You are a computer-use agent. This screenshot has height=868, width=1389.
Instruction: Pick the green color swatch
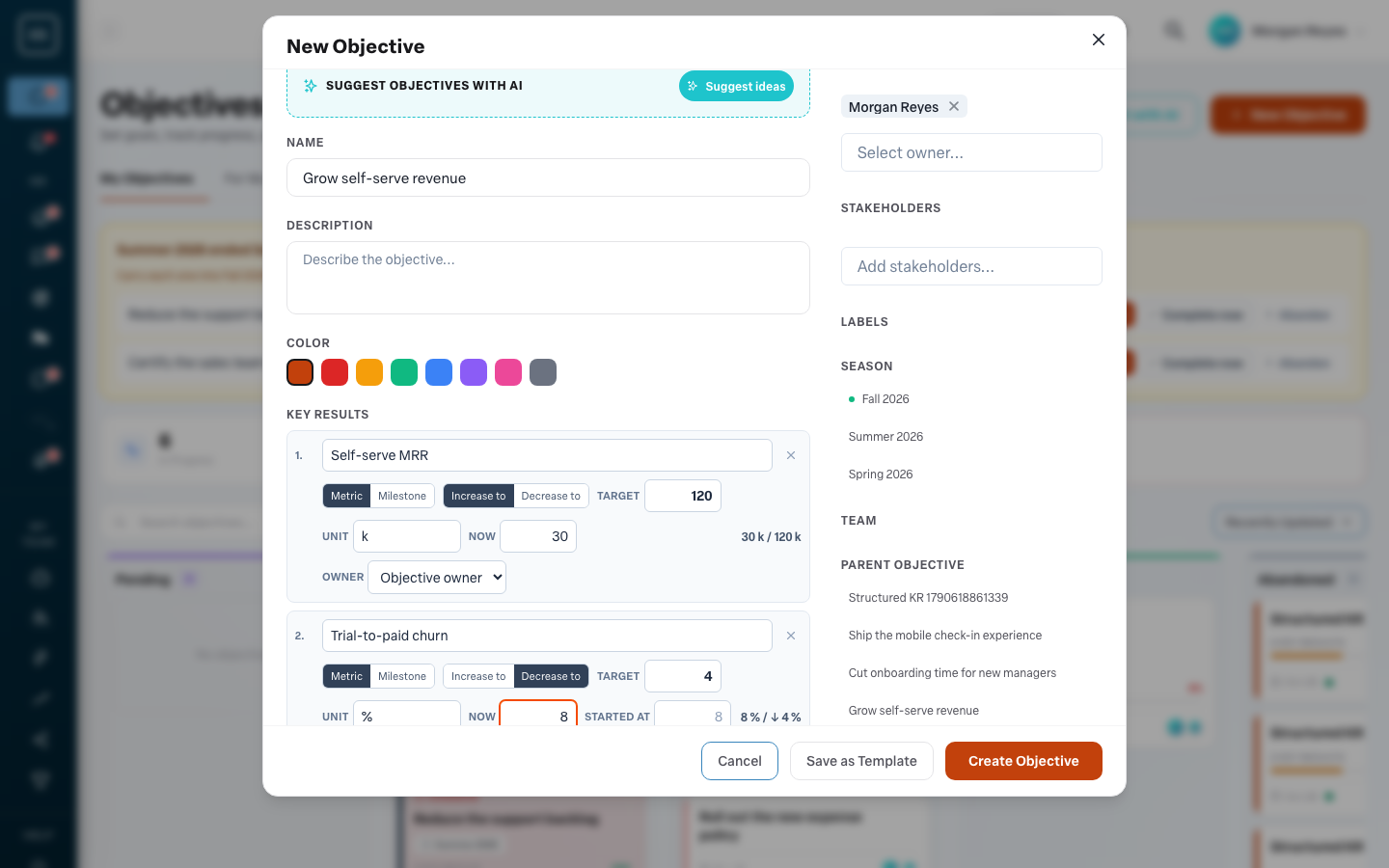pos(404,372)
